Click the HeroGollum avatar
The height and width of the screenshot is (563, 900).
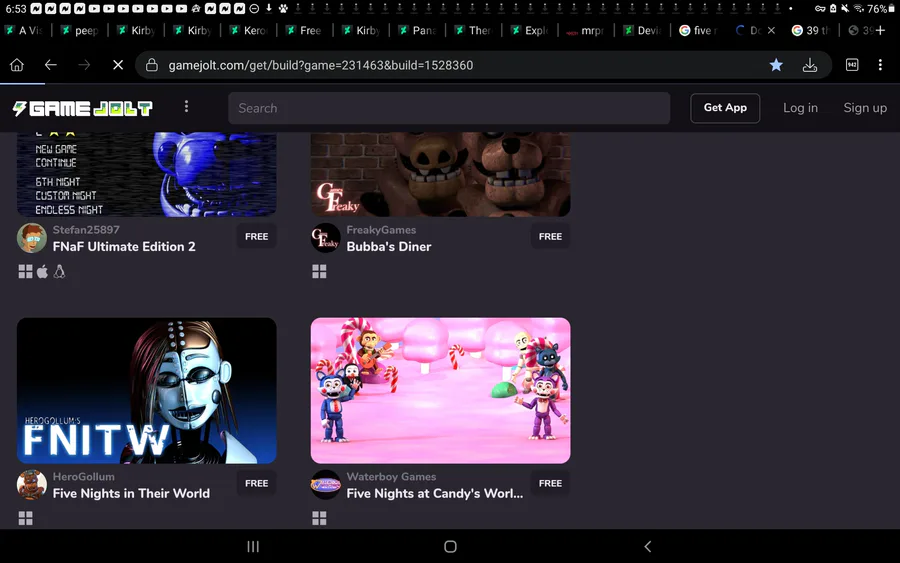tap(32, 485)
